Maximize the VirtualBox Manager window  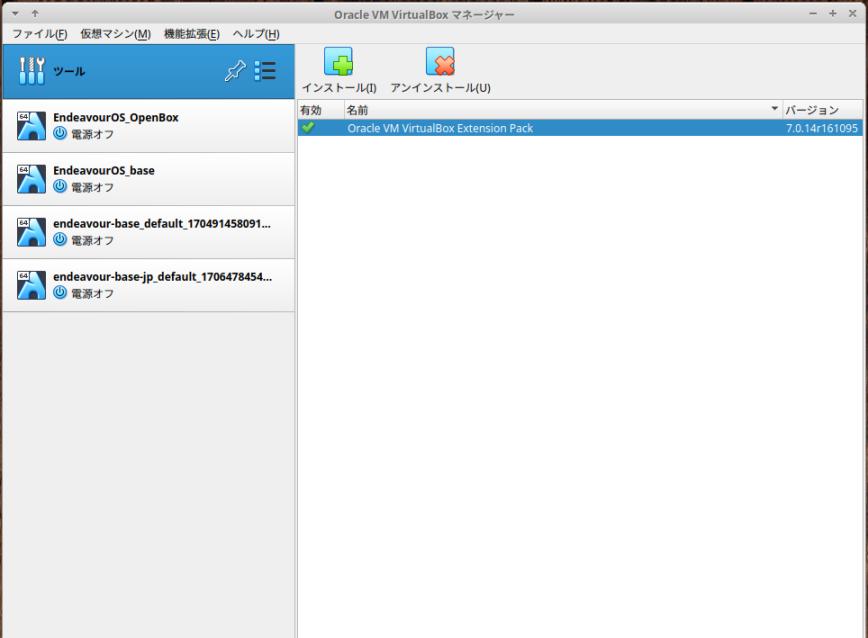click(833, 13)
